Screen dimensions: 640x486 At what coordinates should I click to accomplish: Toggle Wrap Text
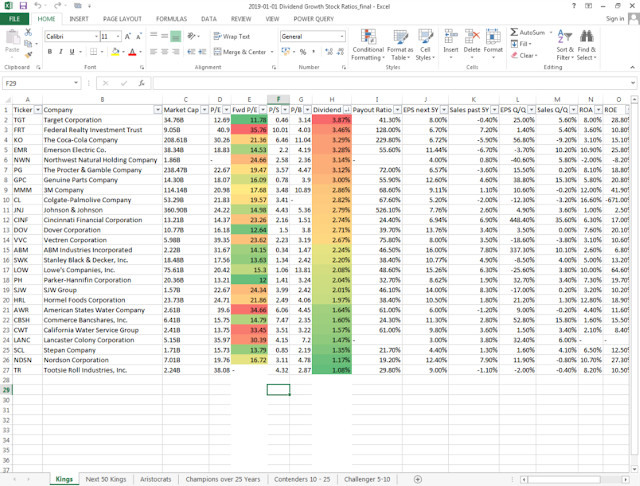231,37
